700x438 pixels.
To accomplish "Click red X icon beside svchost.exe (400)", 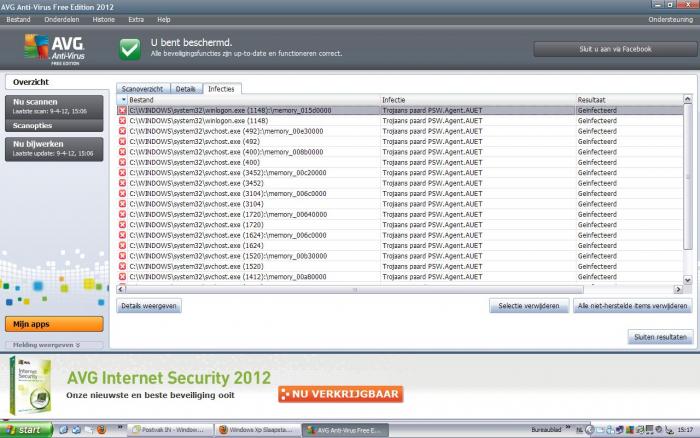I will tap(122, 163).
